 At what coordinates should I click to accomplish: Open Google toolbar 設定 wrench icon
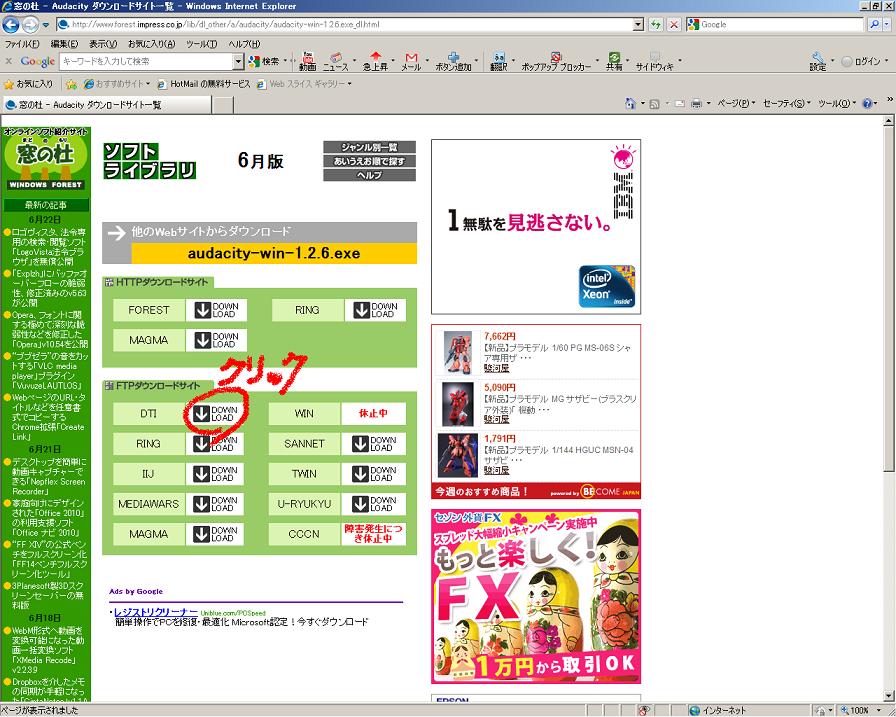point(818,61)
